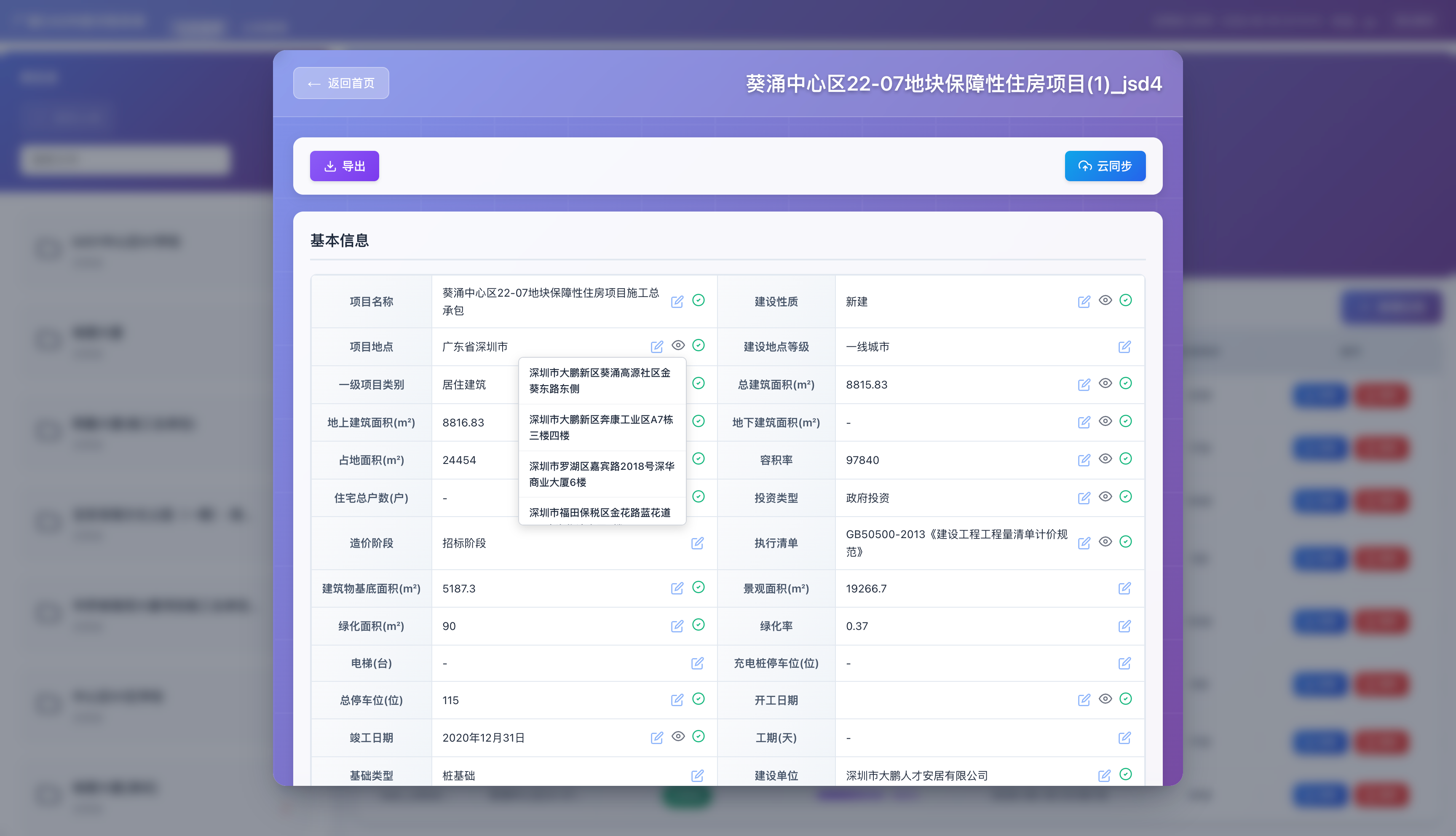Click green check for 绿化面积
Image resolution: width=1456 pixels, height=836 pixels.
tap(699, 625)
